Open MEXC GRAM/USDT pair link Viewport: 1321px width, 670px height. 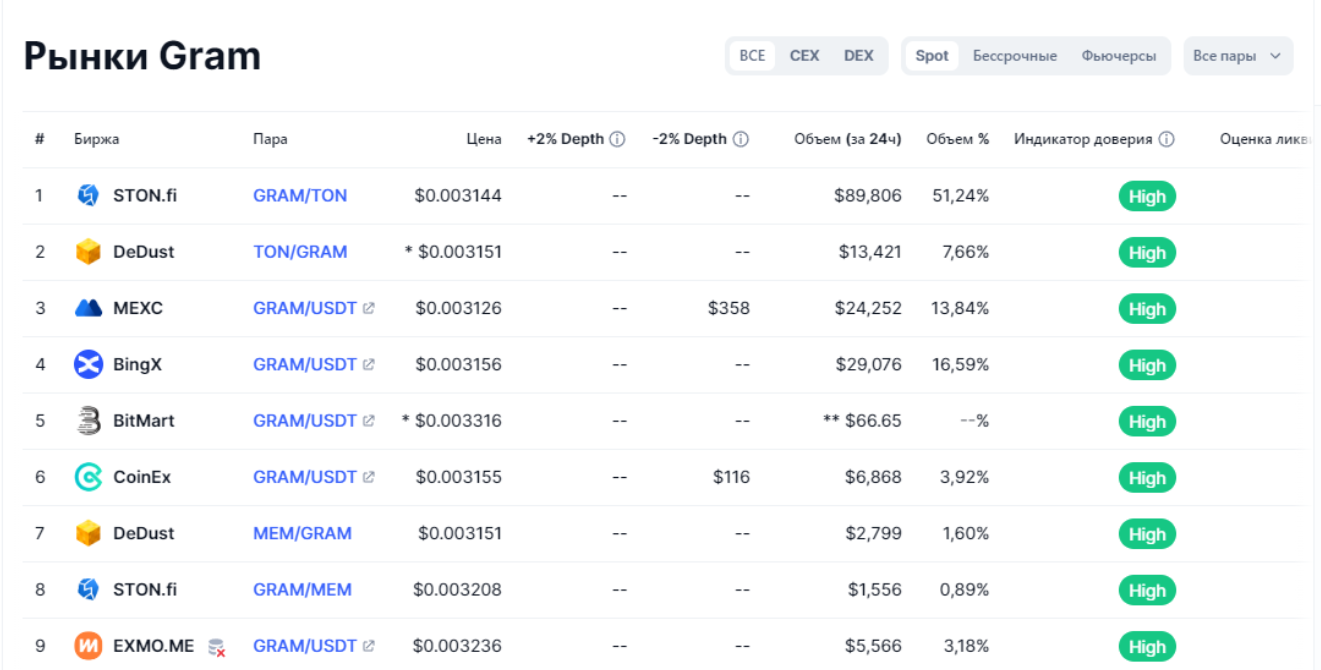coord(305,308)
